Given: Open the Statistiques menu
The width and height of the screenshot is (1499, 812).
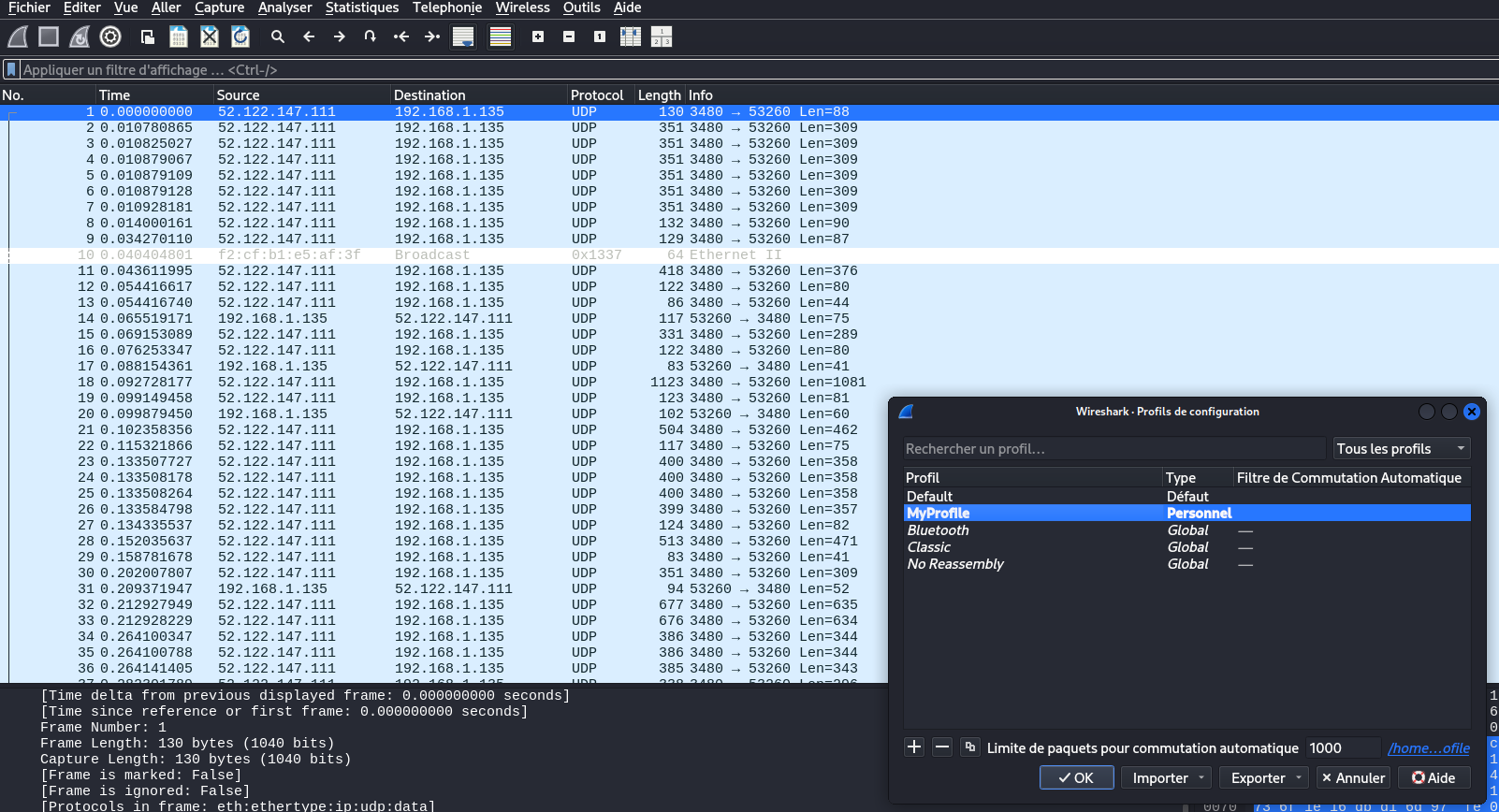Looking at the screenshot, I should 362,7.
